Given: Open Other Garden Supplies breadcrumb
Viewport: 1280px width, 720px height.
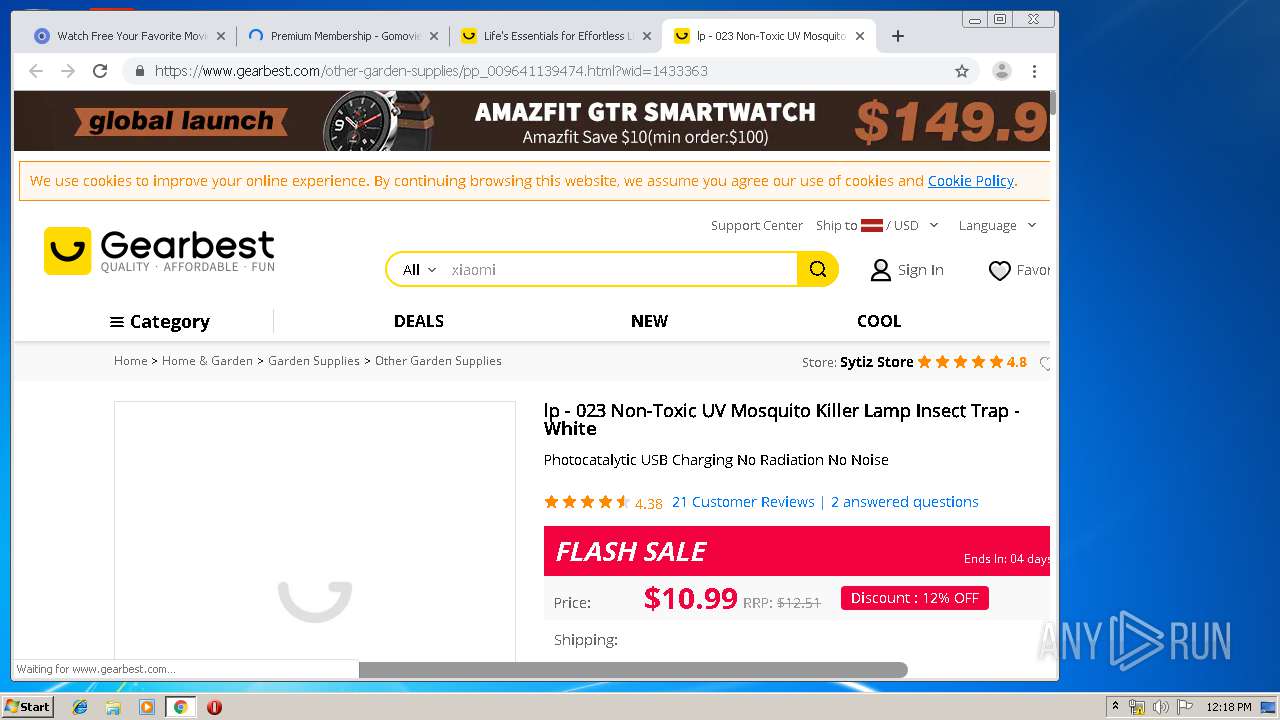Looking at the screenshot, I should point(438,361).
